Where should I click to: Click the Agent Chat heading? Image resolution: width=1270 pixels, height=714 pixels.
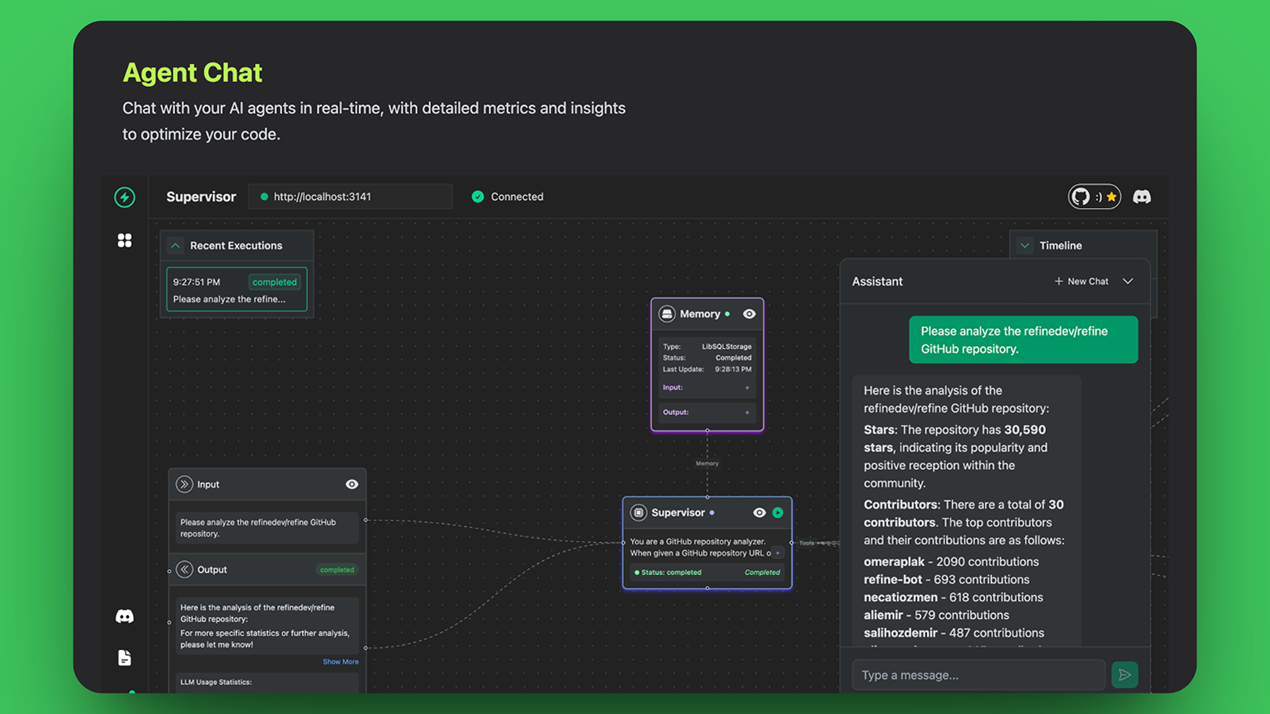tap(192, 73)
